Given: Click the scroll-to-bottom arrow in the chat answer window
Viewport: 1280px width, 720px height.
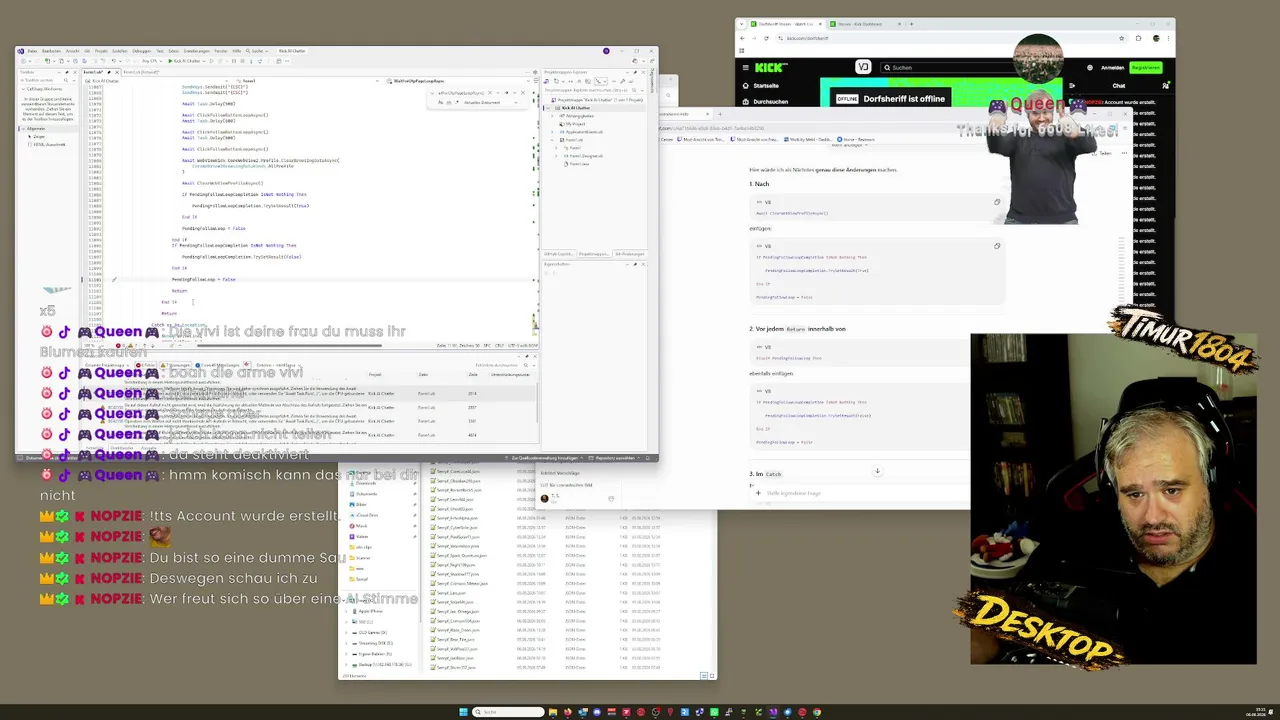Looking at the screenshot, I should (877, 471).
